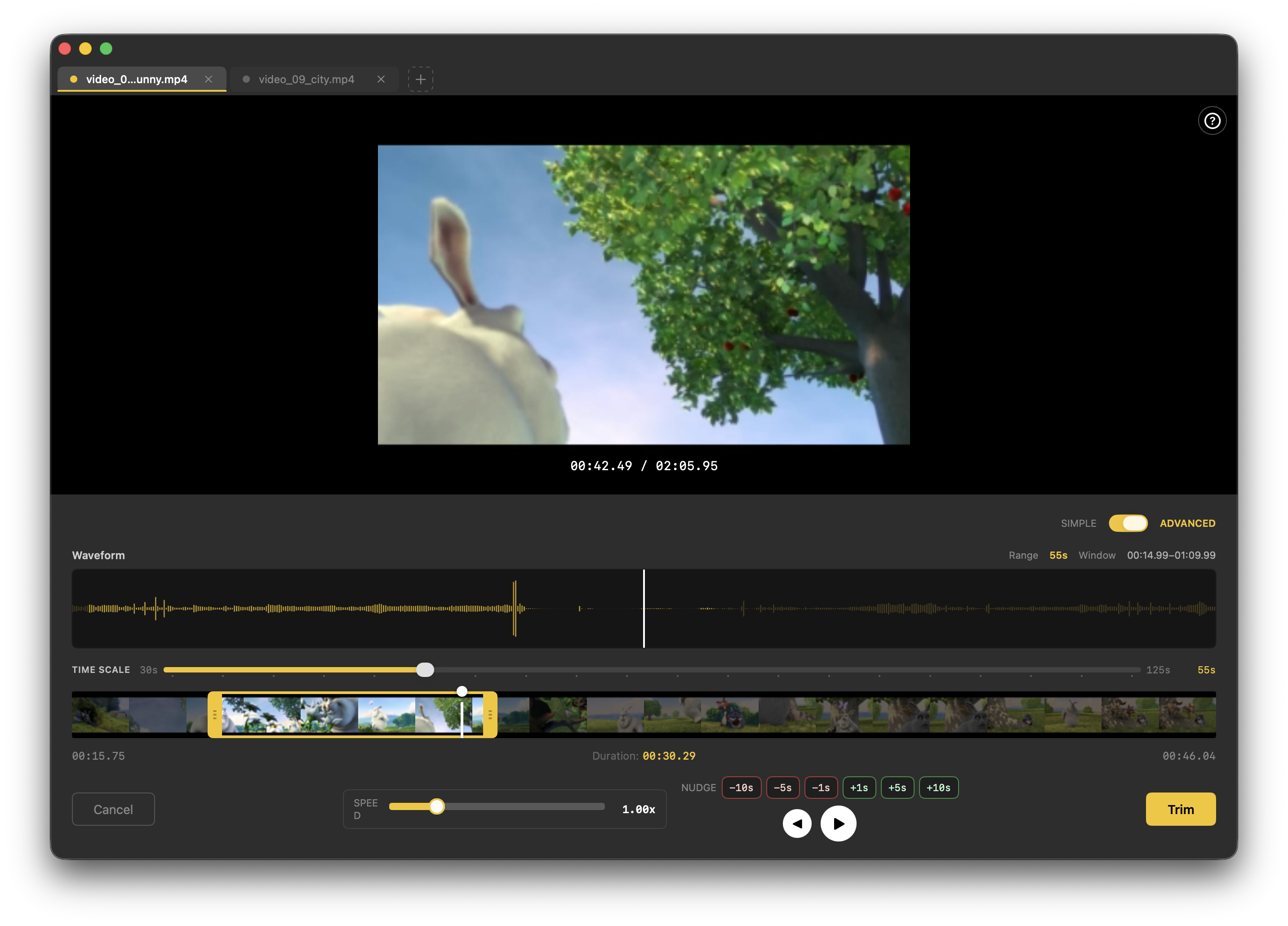This screenshot has height=926, width=1288.
Task: Click the reverse play button
Action: 797,823
